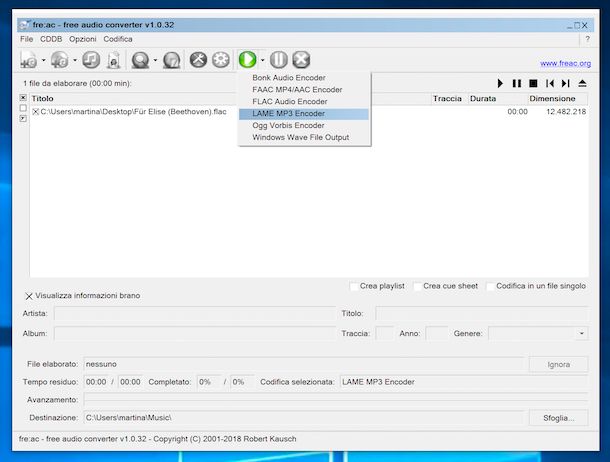The height and width of the screenshot is (462, 610).
Task: Click the select none joblist side button
Action: pyautogui.click(x=23, y=108)
